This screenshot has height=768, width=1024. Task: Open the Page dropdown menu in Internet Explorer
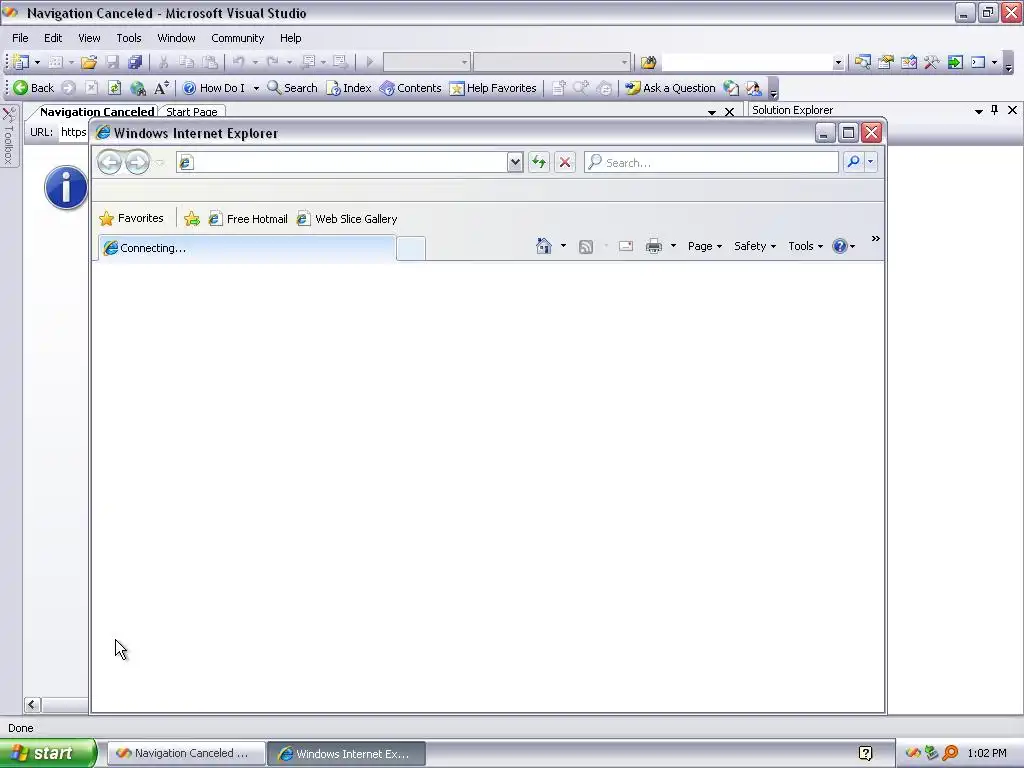[705, 246]
